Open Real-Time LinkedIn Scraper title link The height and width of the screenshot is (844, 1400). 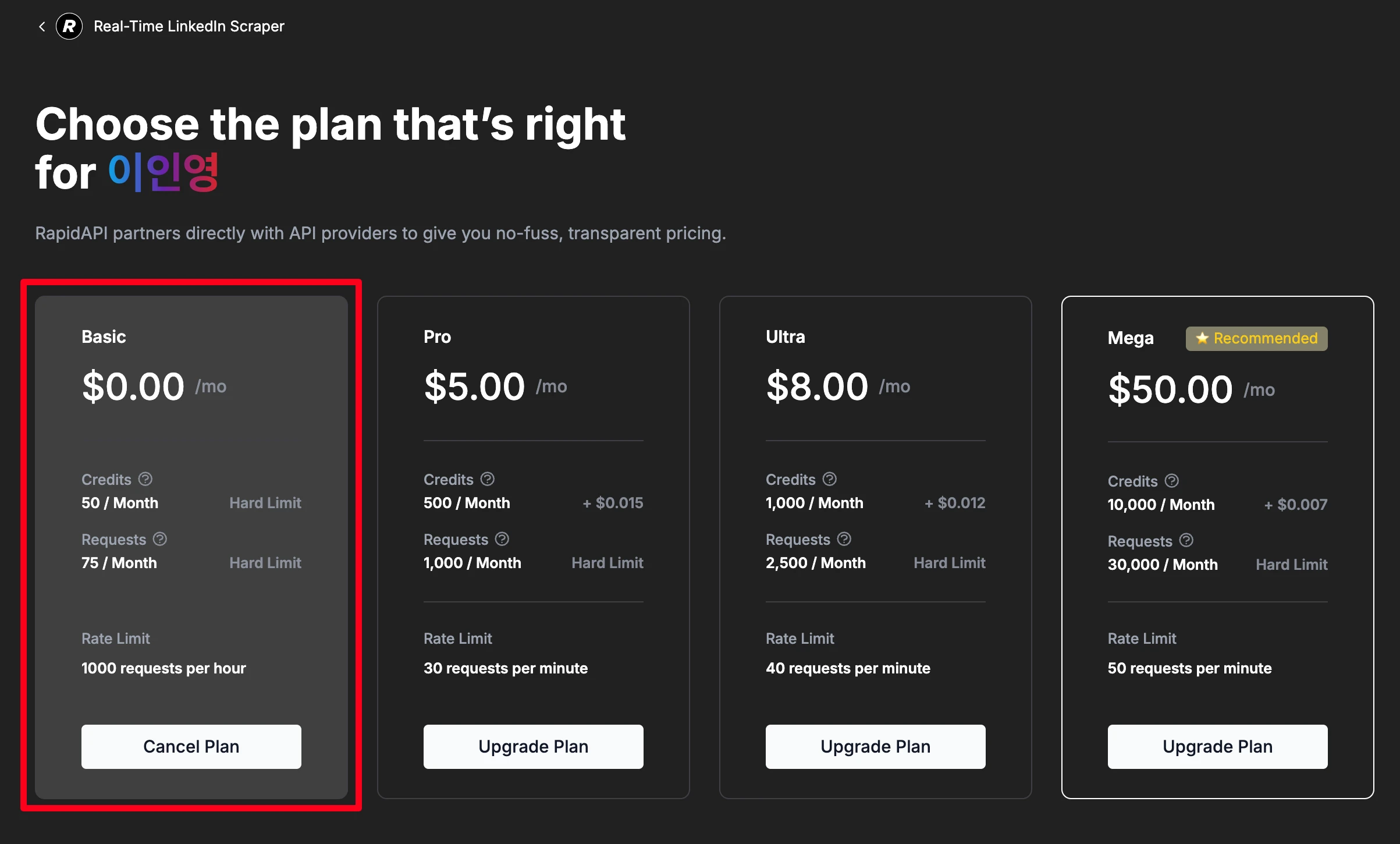[x=189, y=26]
